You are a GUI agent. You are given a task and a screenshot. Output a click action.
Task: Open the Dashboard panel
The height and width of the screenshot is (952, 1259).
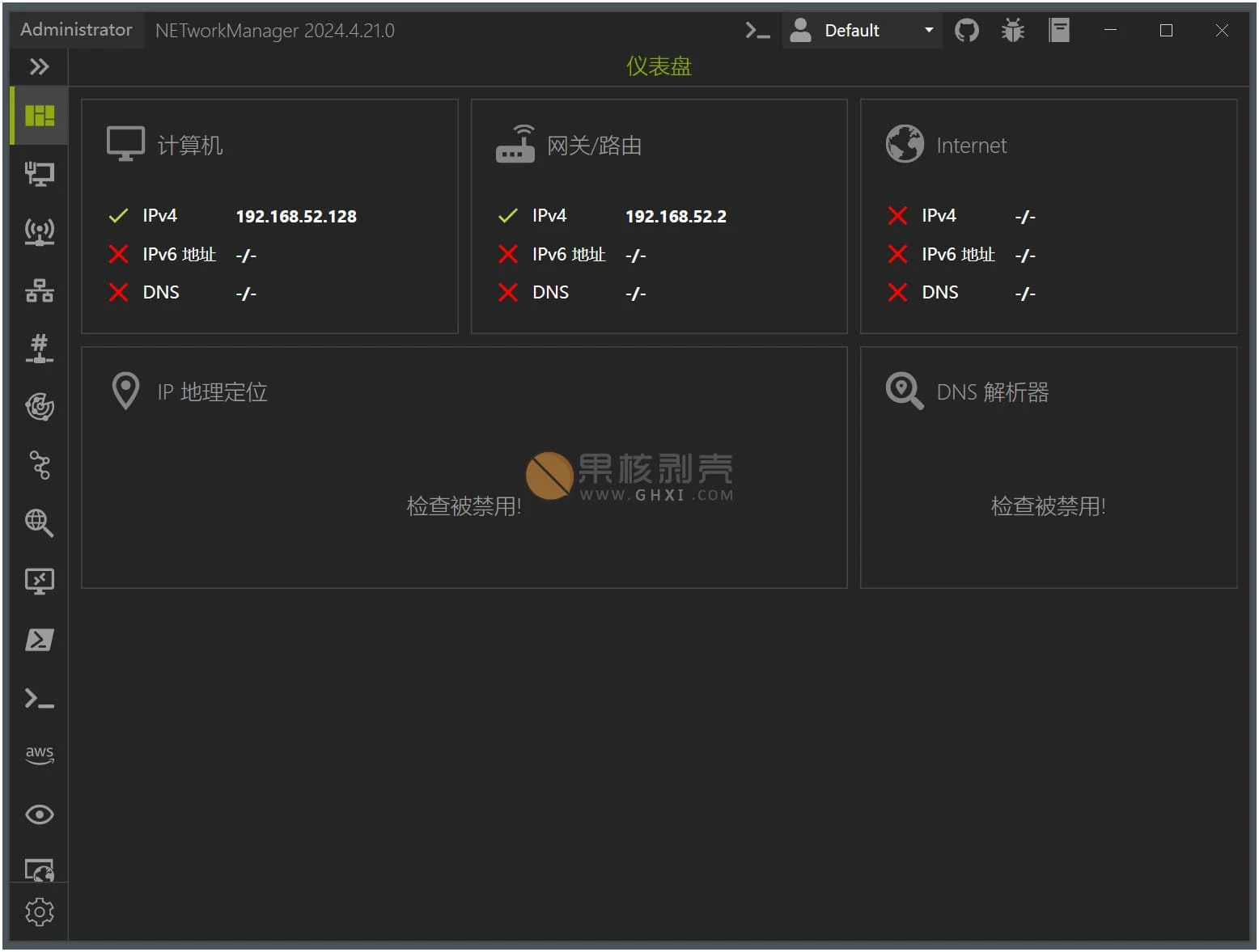[x=38, y=115]
